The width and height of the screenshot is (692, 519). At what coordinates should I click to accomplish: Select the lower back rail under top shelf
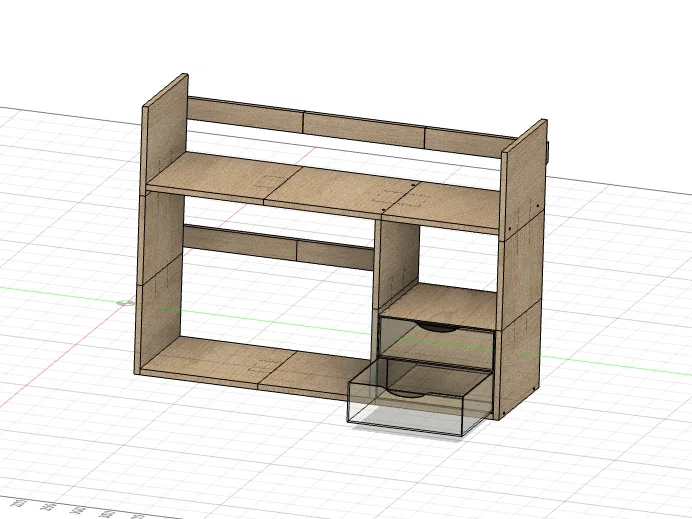point(278,247)
